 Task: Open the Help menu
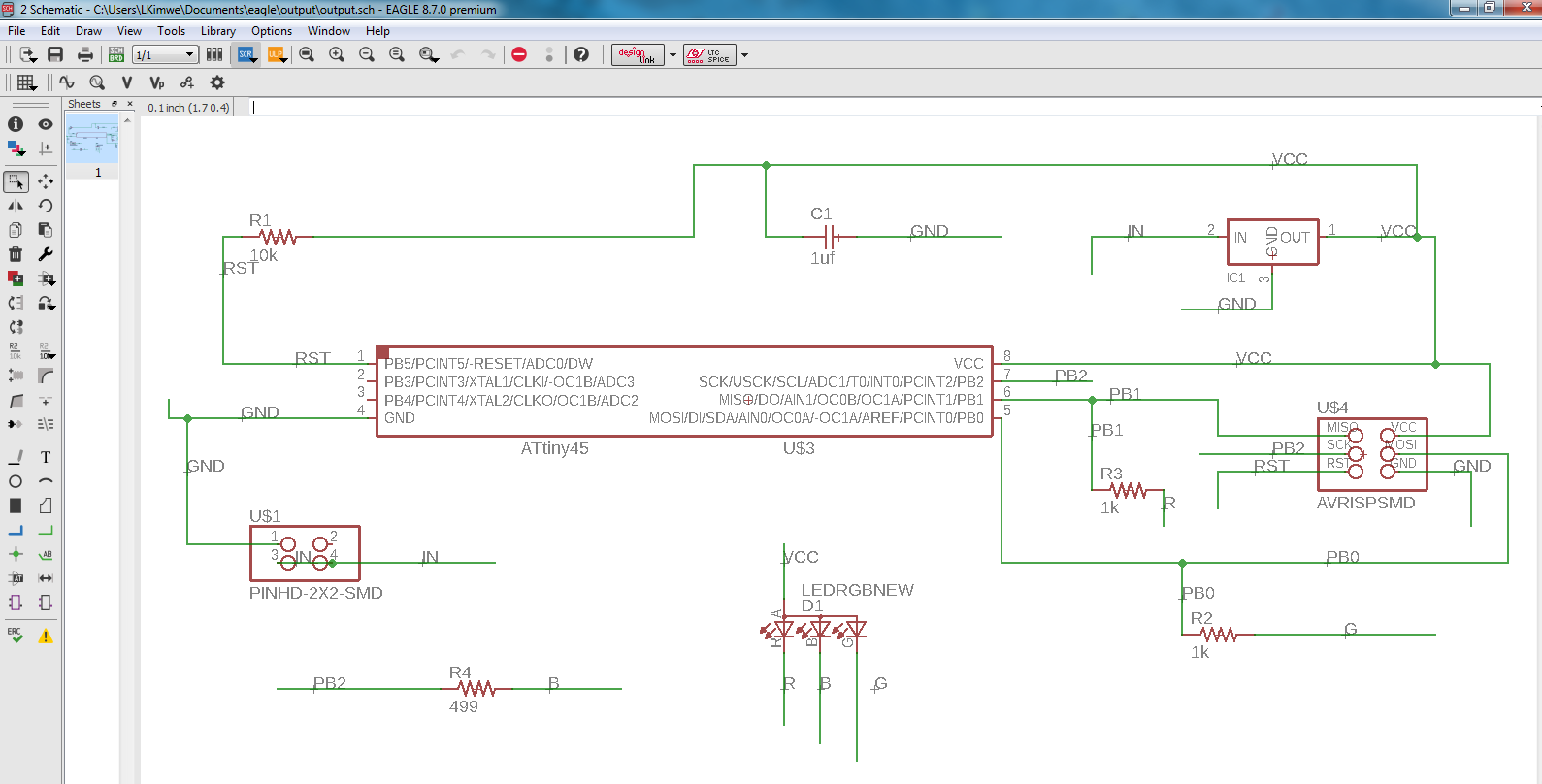pos(377,31)
